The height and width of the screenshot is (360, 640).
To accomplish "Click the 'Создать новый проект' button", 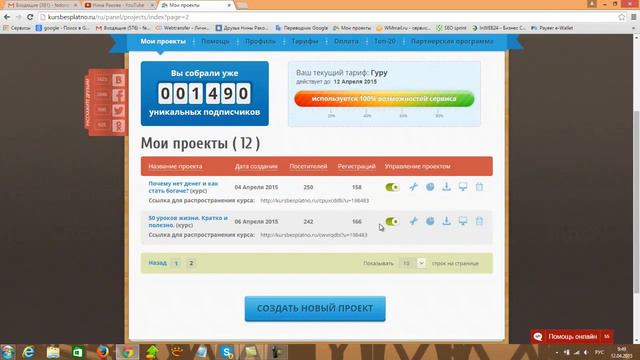I will click(x=315, y=309).
